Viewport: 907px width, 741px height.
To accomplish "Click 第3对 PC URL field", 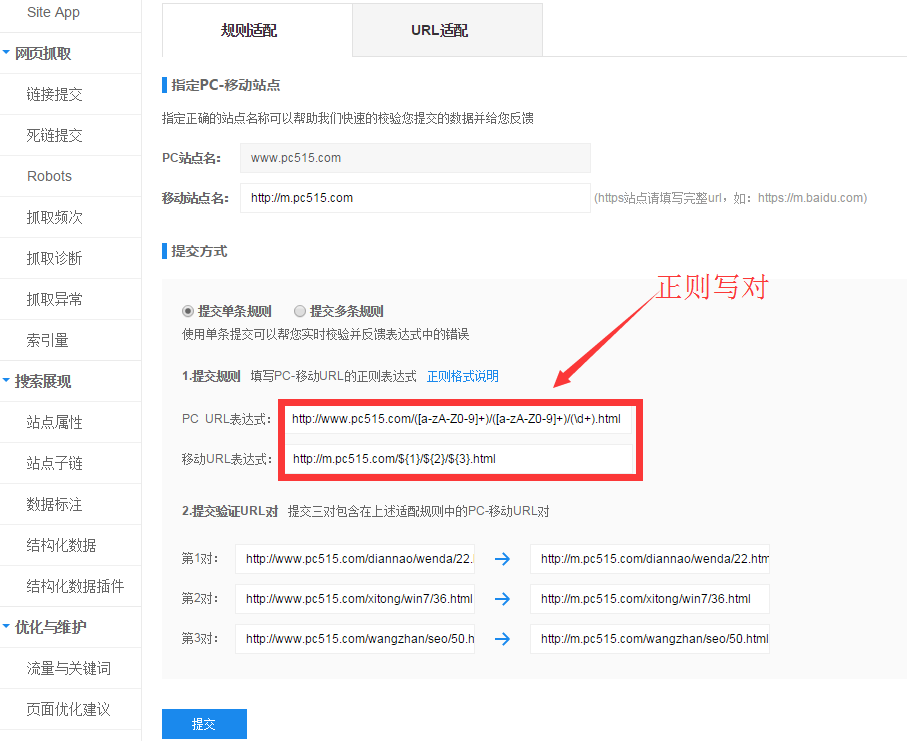I will 355,639.
